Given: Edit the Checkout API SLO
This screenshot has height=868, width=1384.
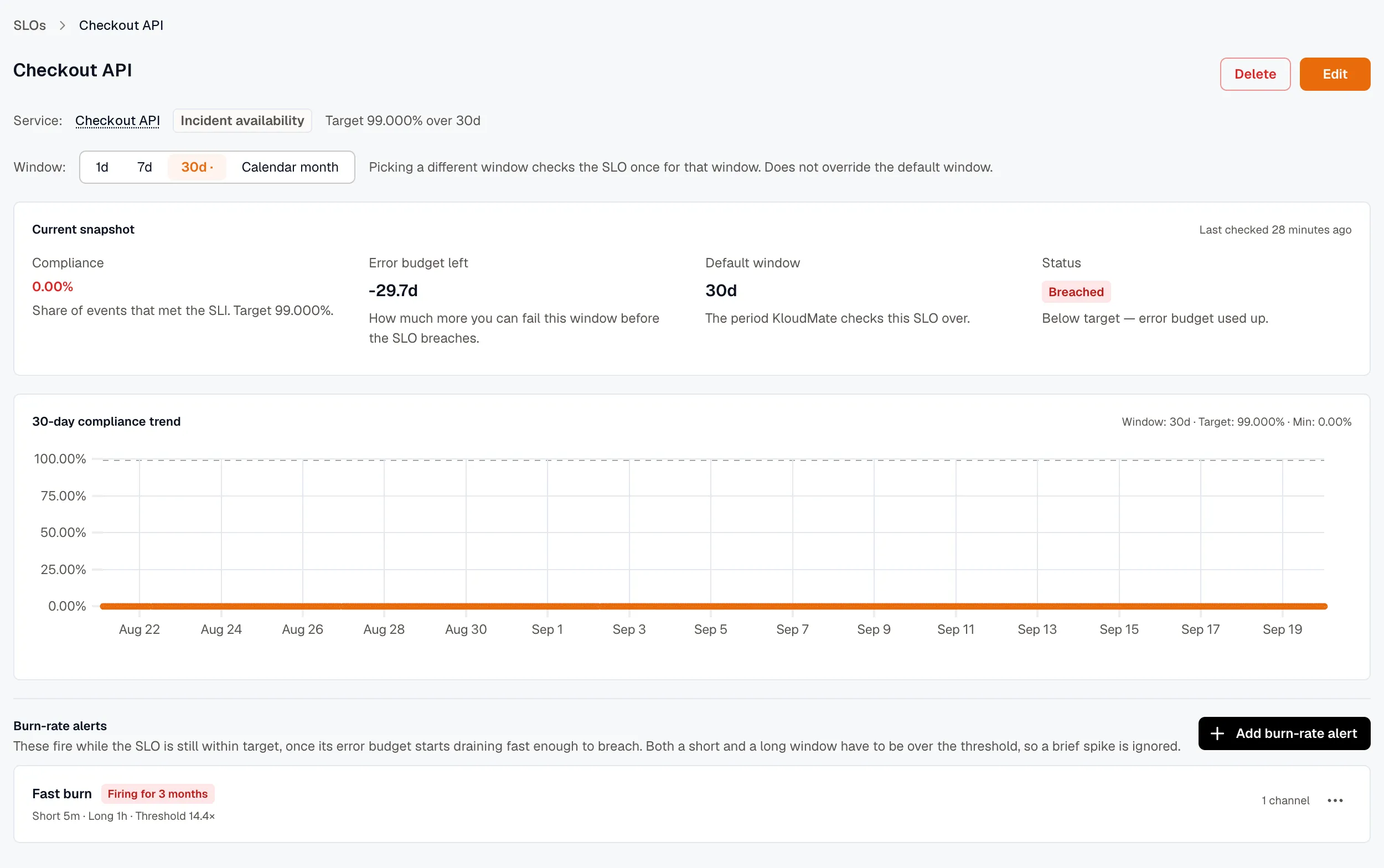Looking at the screenshot, I should [1335, 74].
